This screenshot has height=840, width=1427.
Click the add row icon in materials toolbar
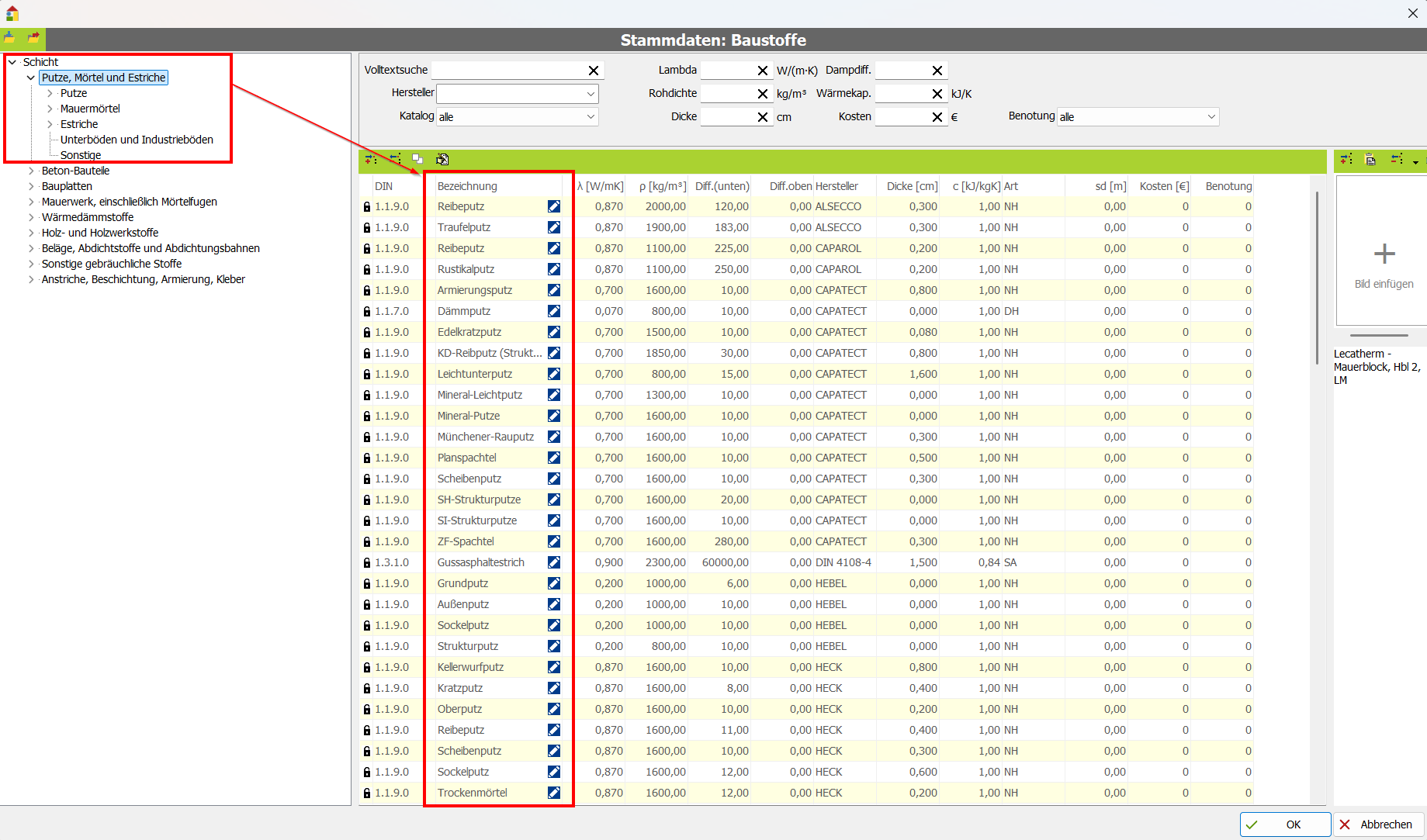coord(371,159)
